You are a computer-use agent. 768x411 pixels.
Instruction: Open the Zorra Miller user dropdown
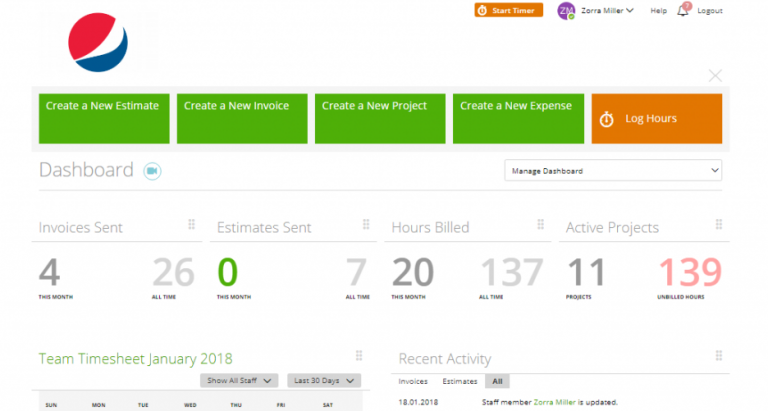[607, 10]
